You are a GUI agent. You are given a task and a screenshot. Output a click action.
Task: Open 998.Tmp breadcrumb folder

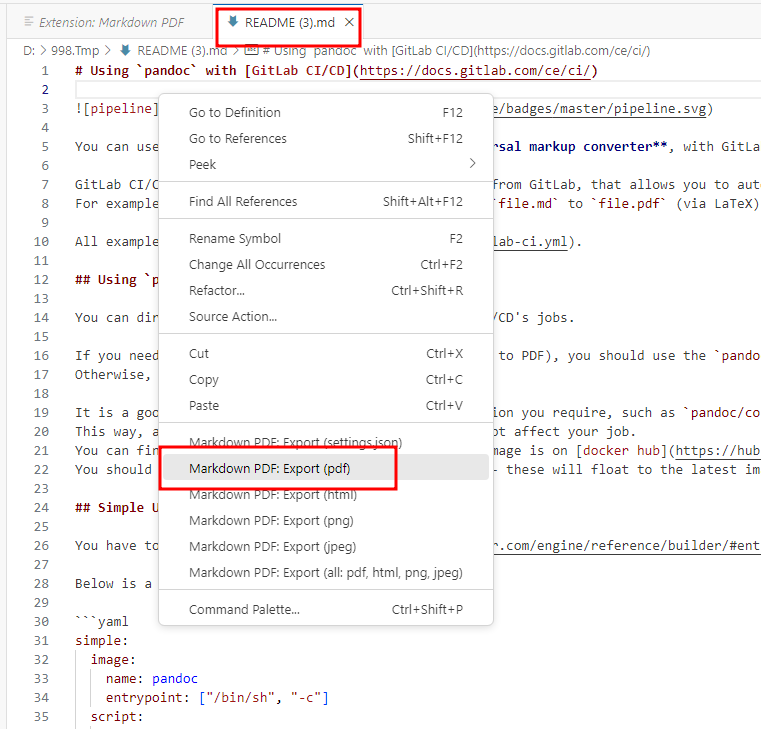(x=75, y=50)
